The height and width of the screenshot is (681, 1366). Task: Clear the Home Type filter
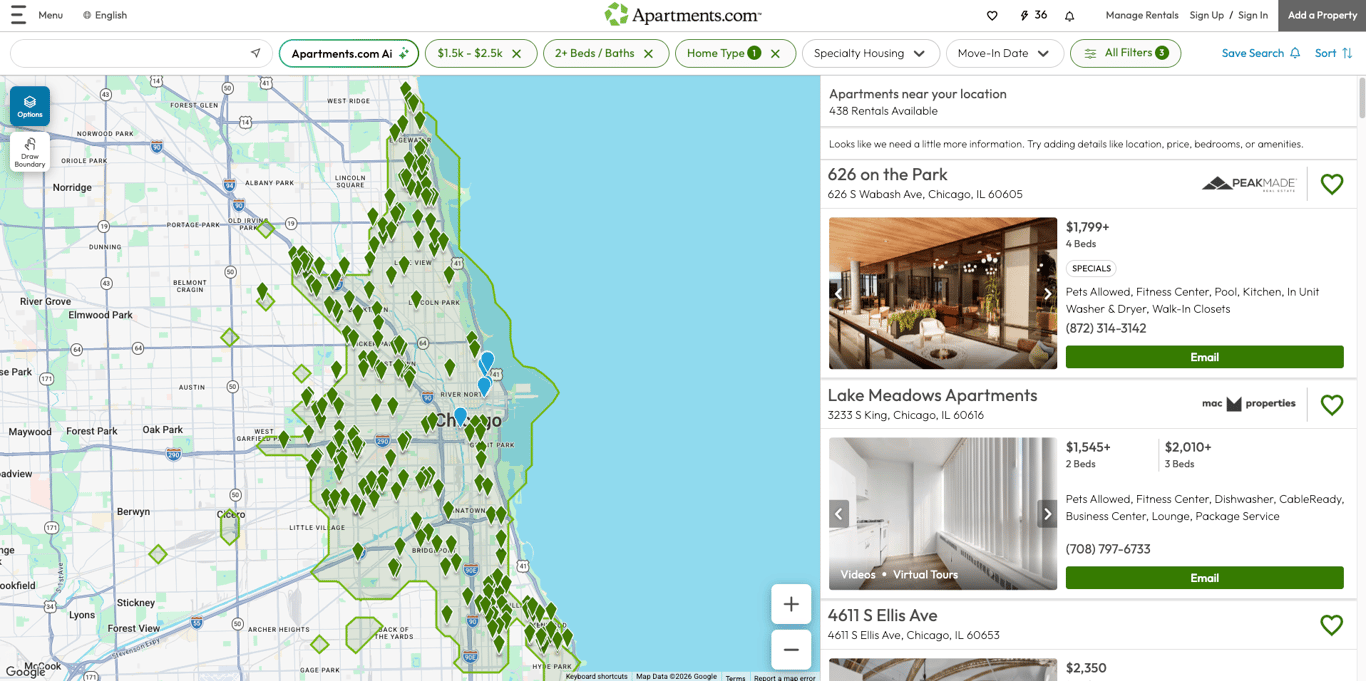coord(775,54)
